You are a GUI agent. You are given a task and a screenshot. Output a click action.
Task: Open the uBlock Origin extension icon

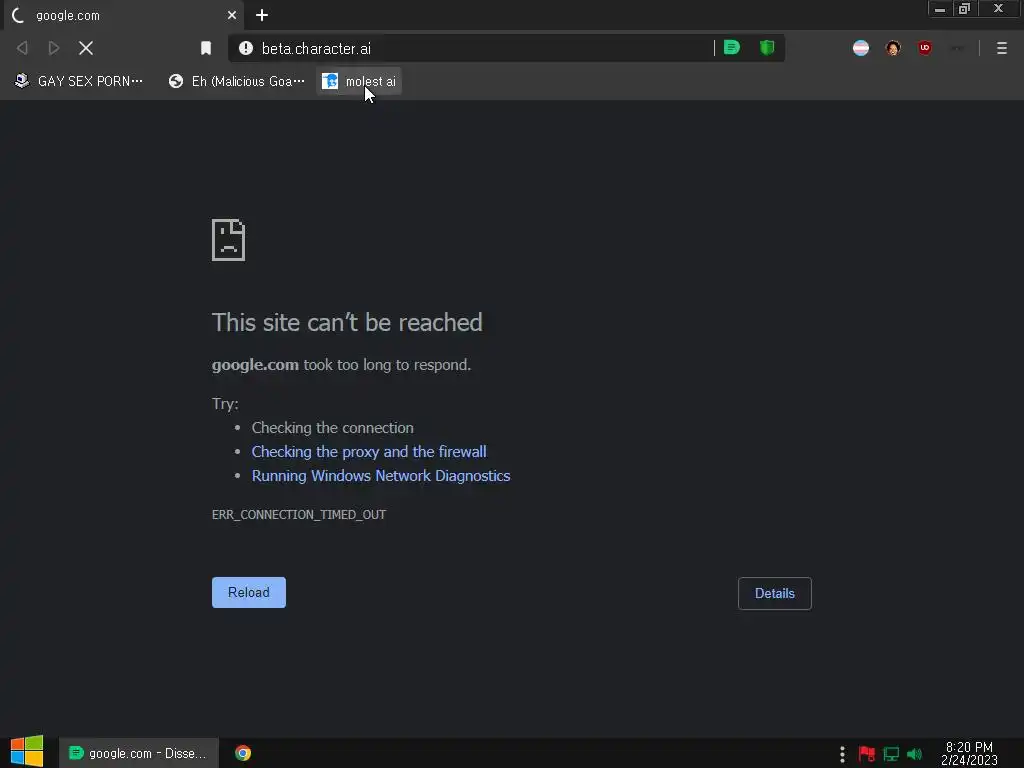coord(925,48)
